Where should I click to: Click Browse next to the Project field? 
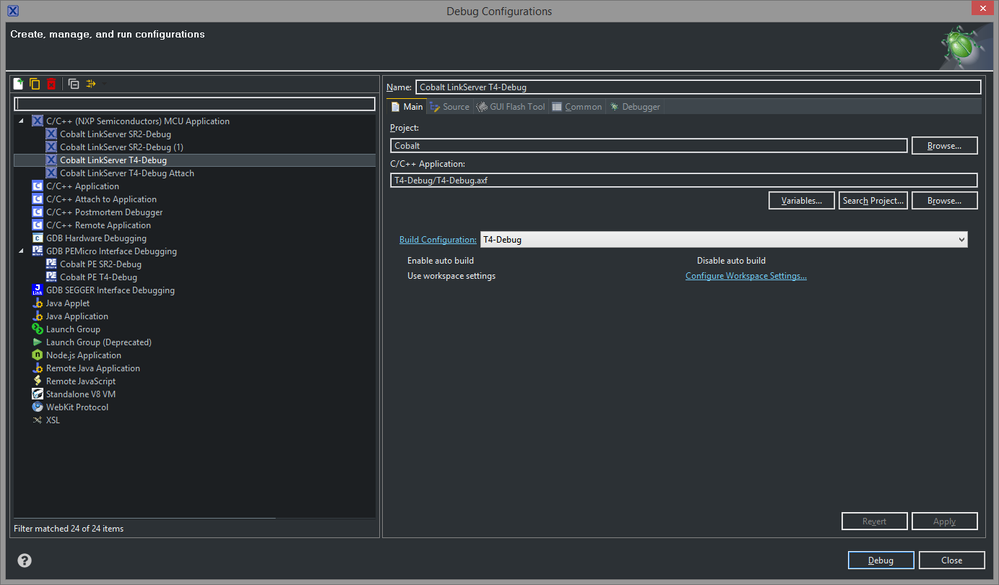coord(944,146)
